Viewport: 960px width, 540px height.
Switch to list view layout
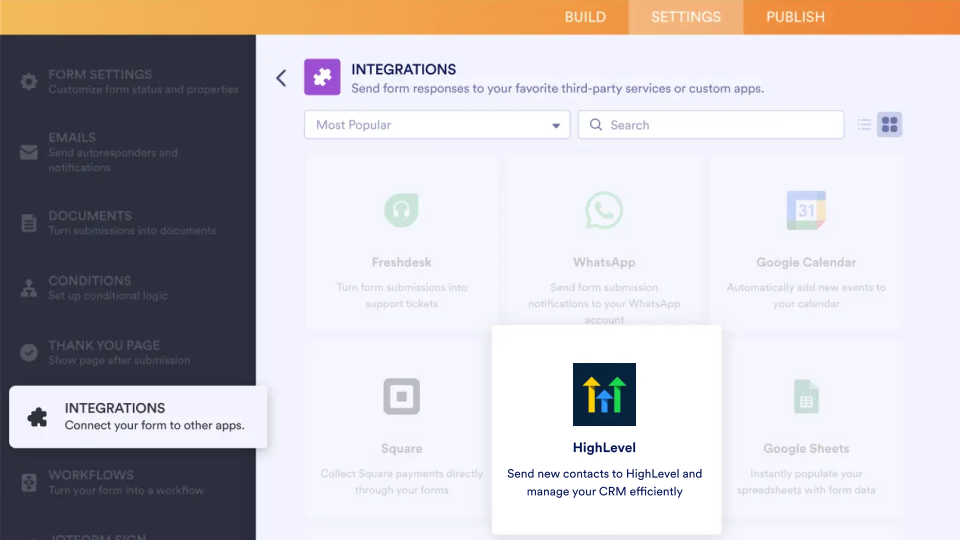point(865,125)
